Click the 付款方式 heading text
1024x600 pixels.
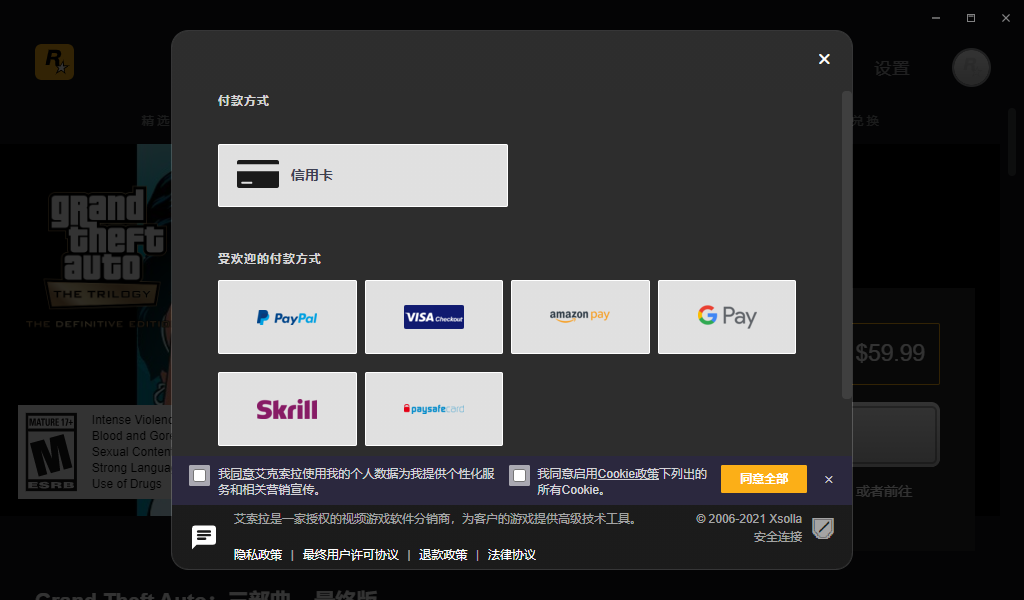coord(244,101)
